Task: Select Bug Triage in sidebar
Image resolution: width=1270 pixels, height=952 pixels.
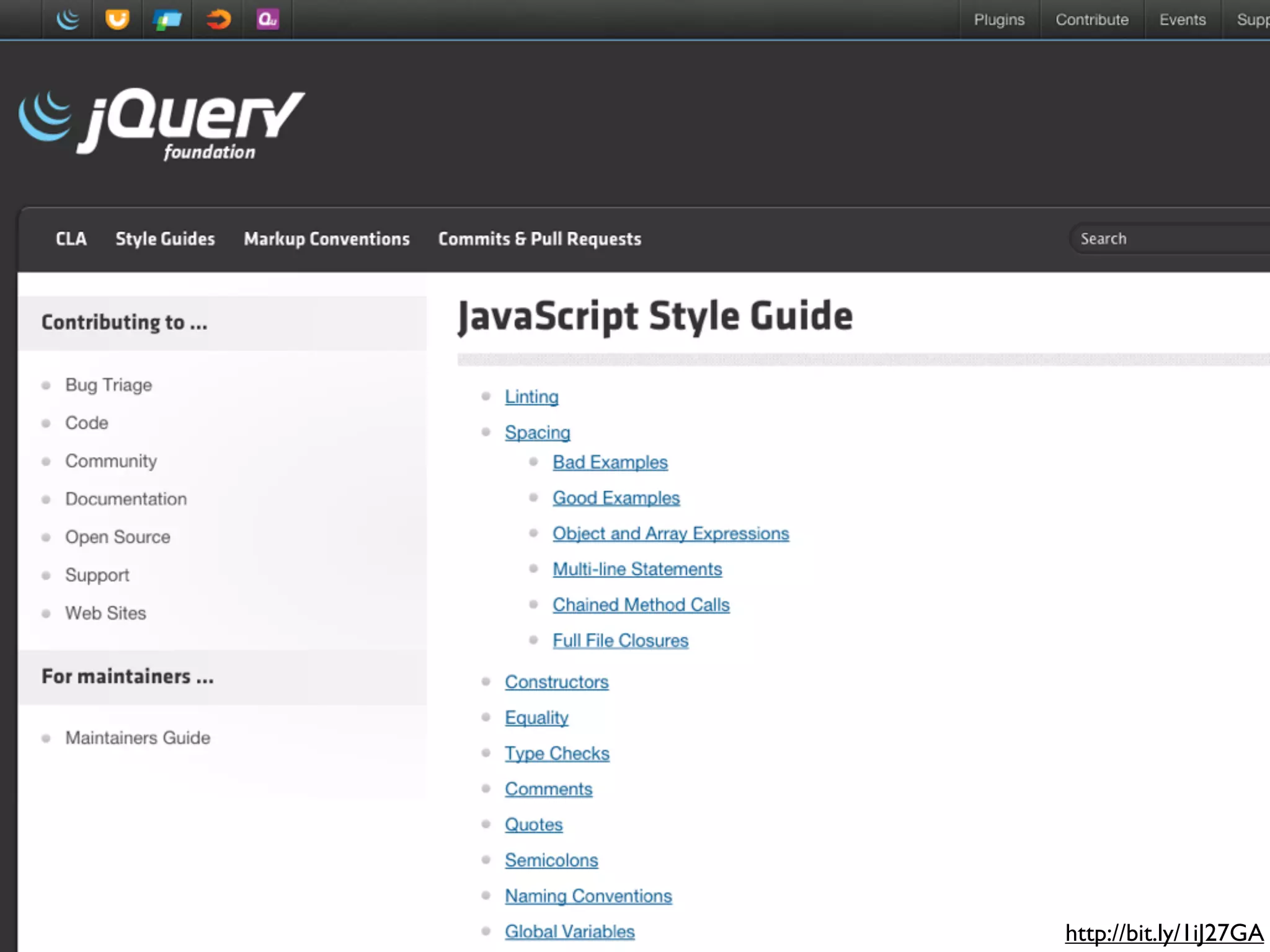Action: [109, 385]
